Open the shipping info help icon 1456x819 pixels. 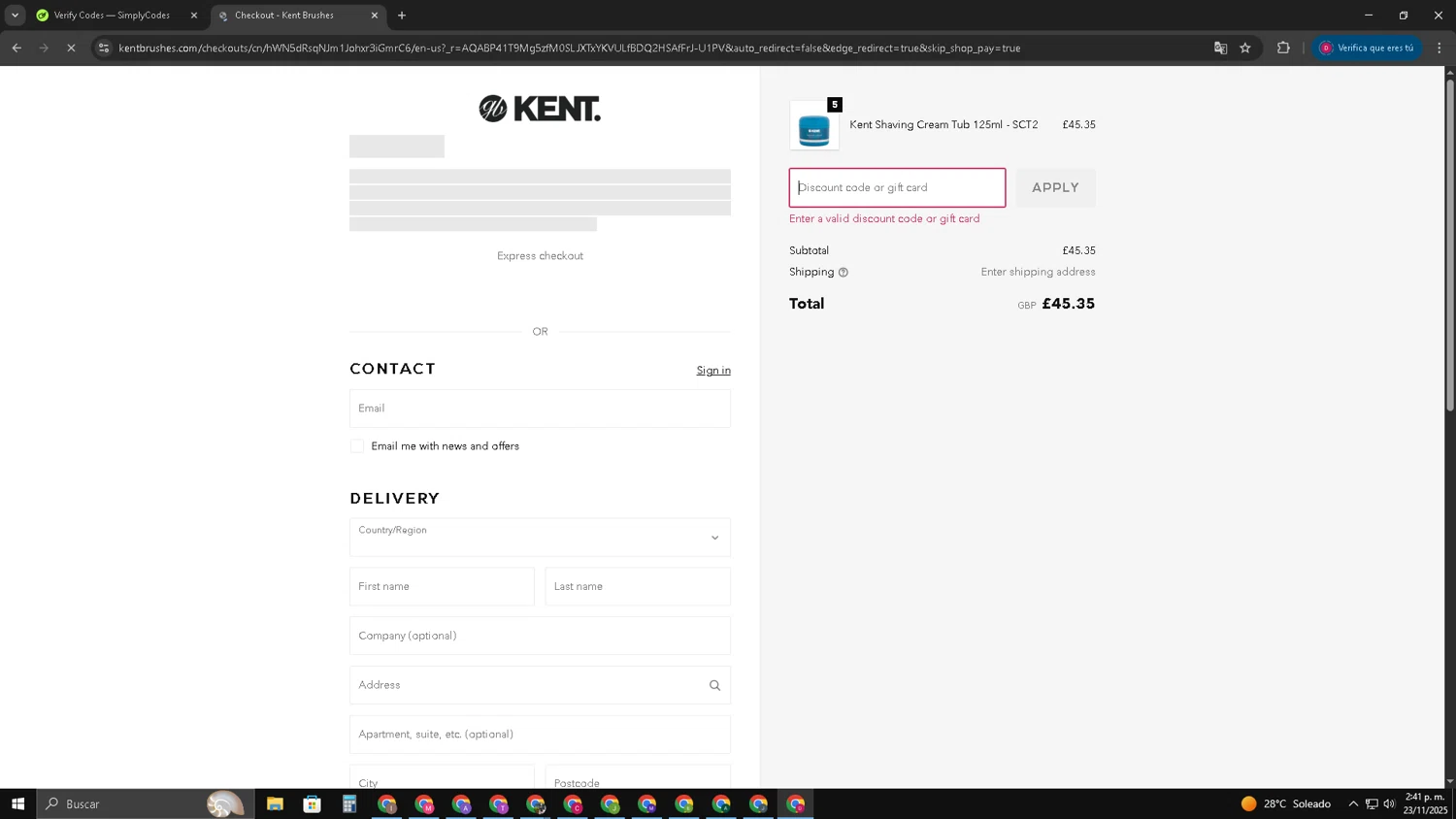coord(843,273)
